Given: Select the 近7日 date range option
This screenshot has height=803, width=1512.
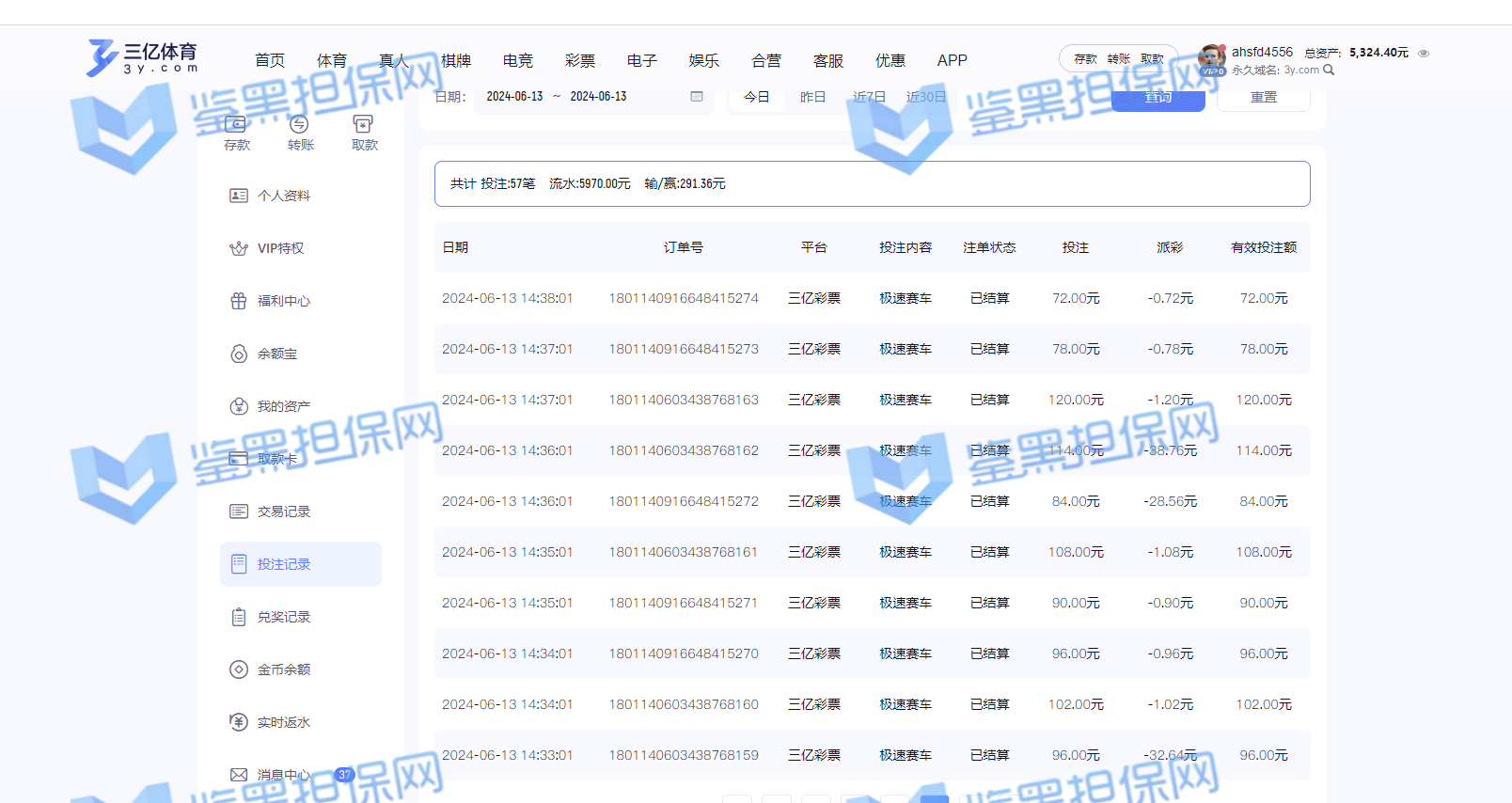Looking at the screenshot, I should 869,97.
